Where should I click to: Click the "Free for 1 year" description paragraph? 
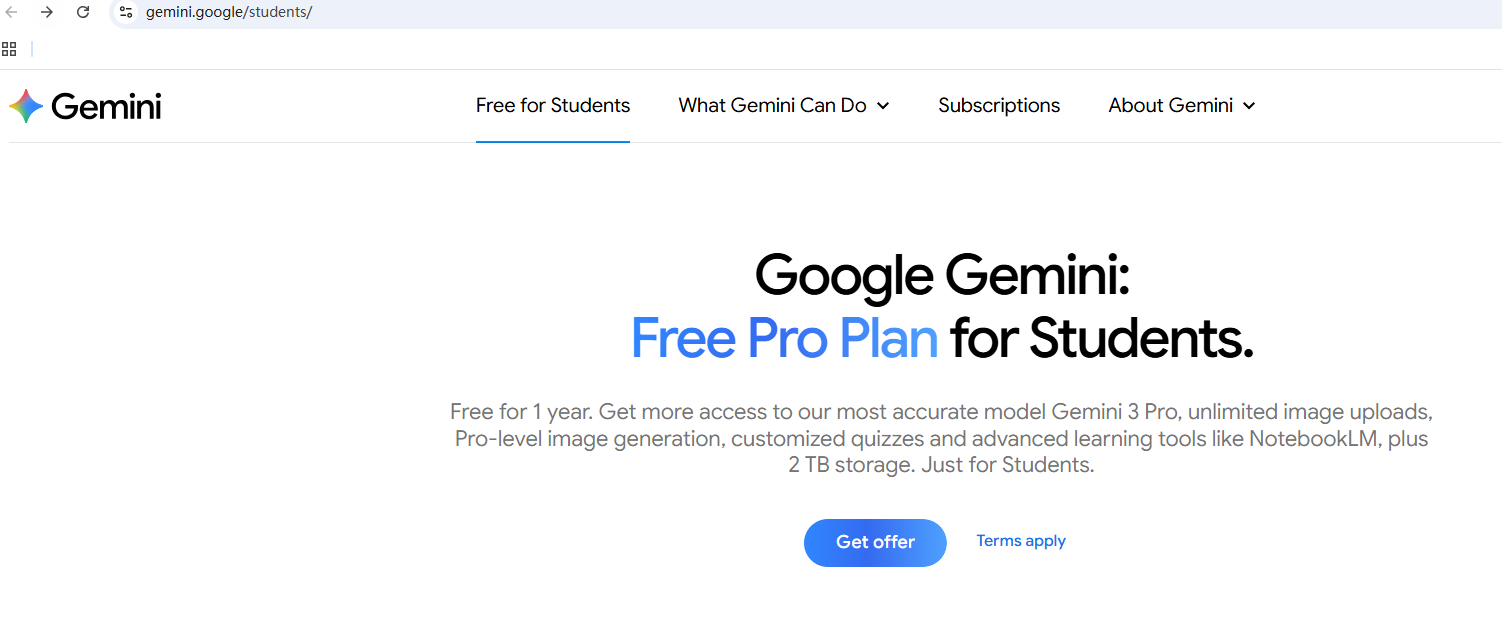coord(941,438)
